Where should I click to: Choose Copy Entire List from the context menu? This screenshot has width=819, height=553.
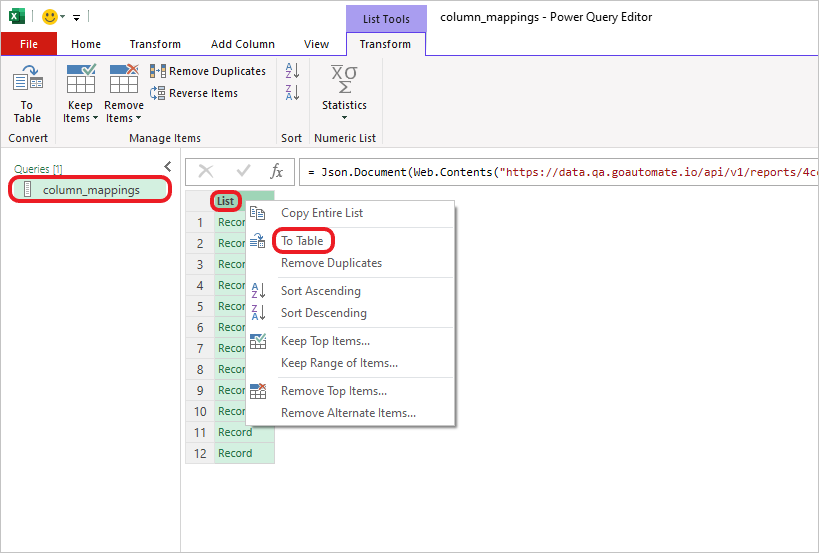click(x=322, y=213)
